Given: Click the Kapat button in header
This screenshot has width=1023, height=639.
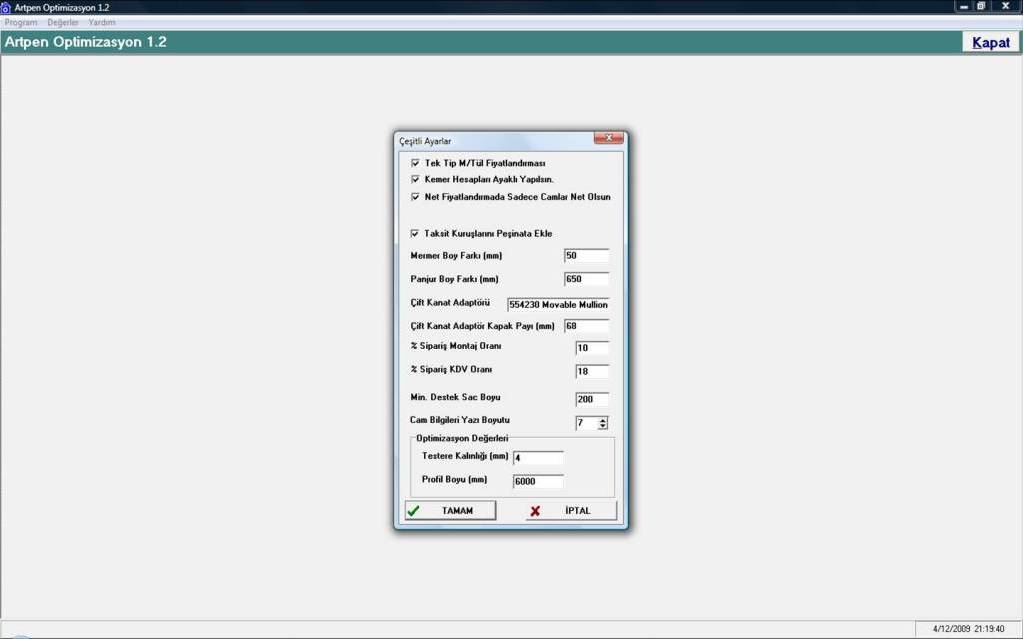Looking at the screenshot, I should [991, 43].
